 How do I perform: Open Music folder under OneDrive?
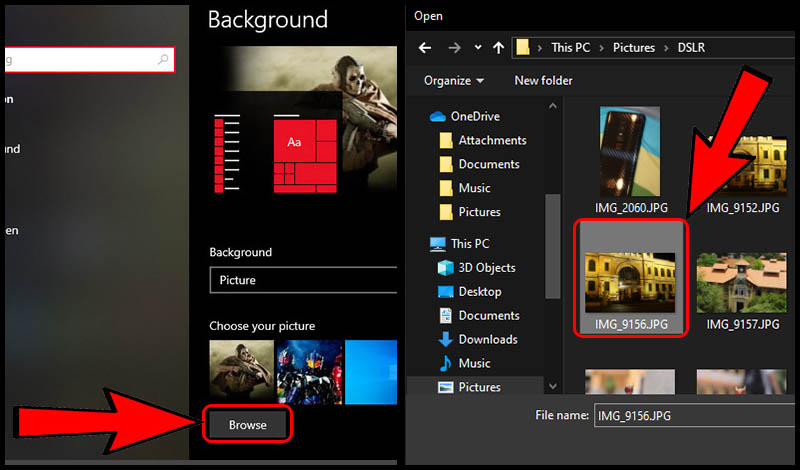click(x=474, y=188)
